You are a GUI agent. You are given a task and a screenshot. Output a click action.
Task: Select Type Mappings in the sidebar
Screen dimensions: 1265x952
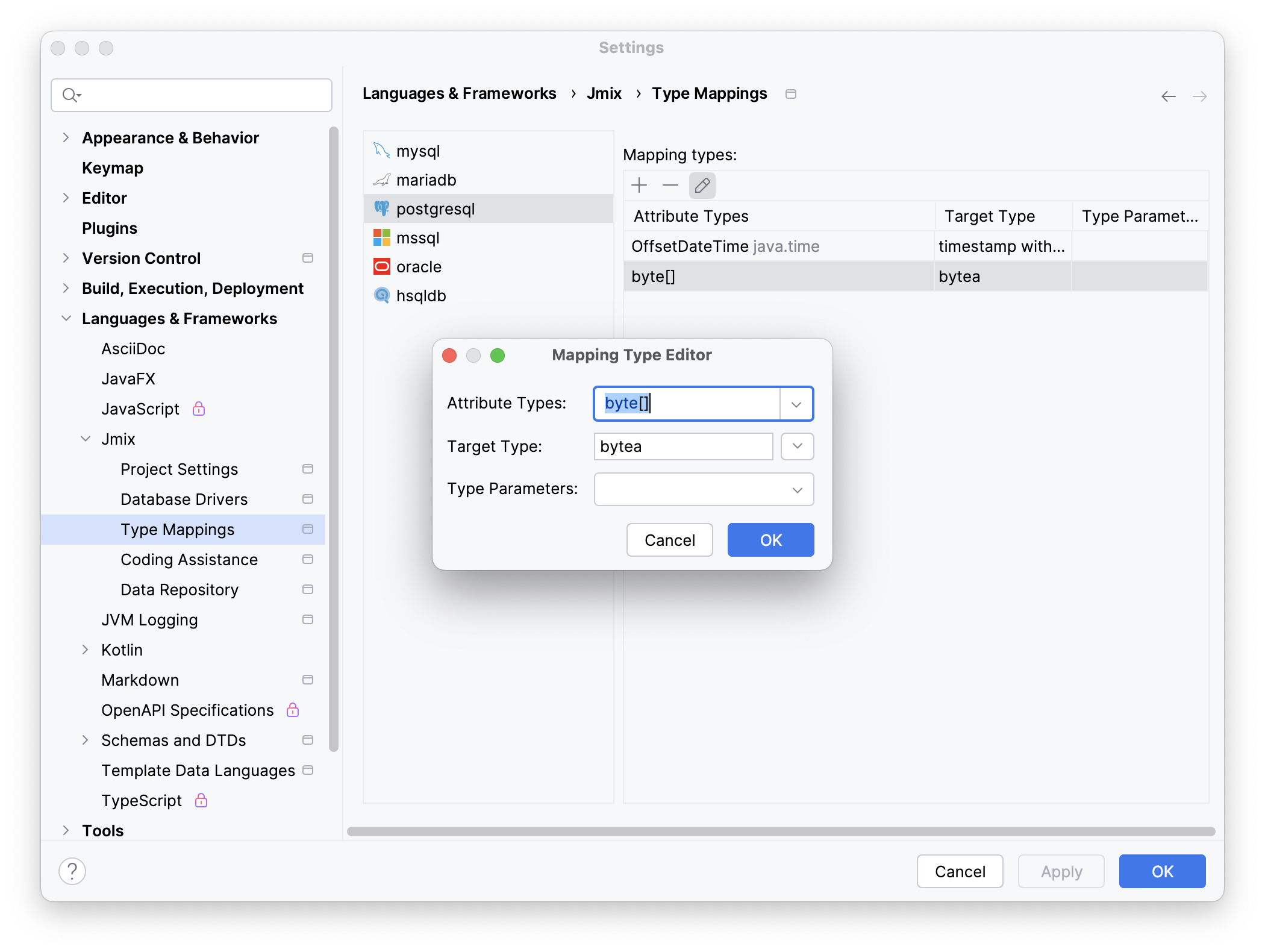(x=177, y=530)
